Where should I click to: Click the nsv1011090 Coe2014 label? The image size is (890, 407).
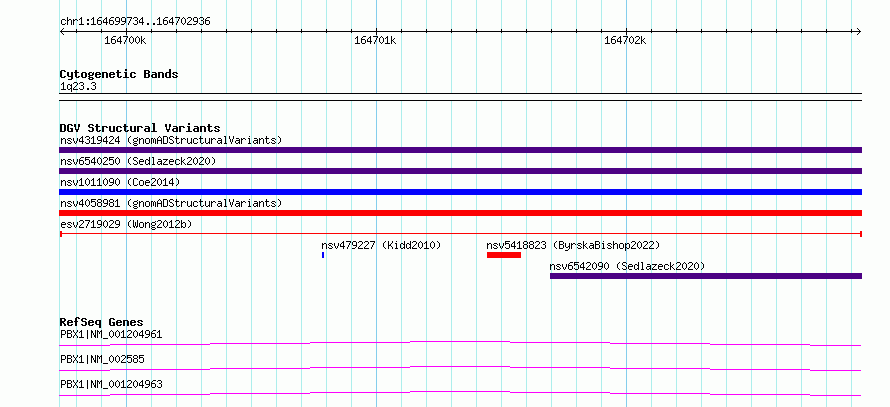(120, 182)
